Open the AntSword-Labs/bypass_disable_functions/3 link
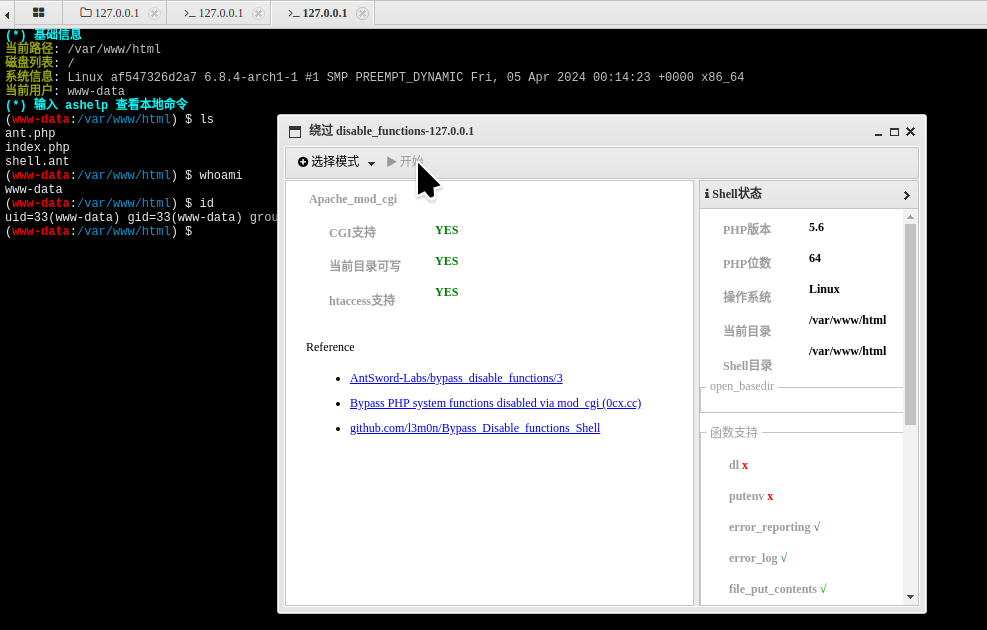This screenshot has height=630, width=987. (x=456, y=378)
